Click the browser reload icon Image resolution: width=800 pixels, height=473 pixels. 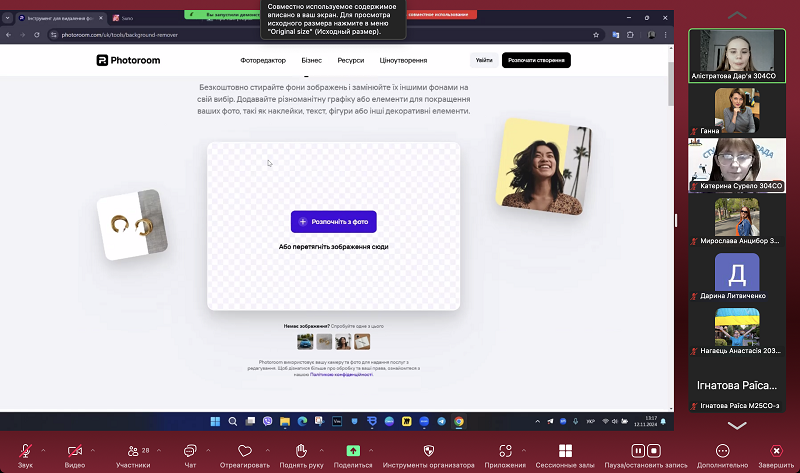(x=37, y=35)
